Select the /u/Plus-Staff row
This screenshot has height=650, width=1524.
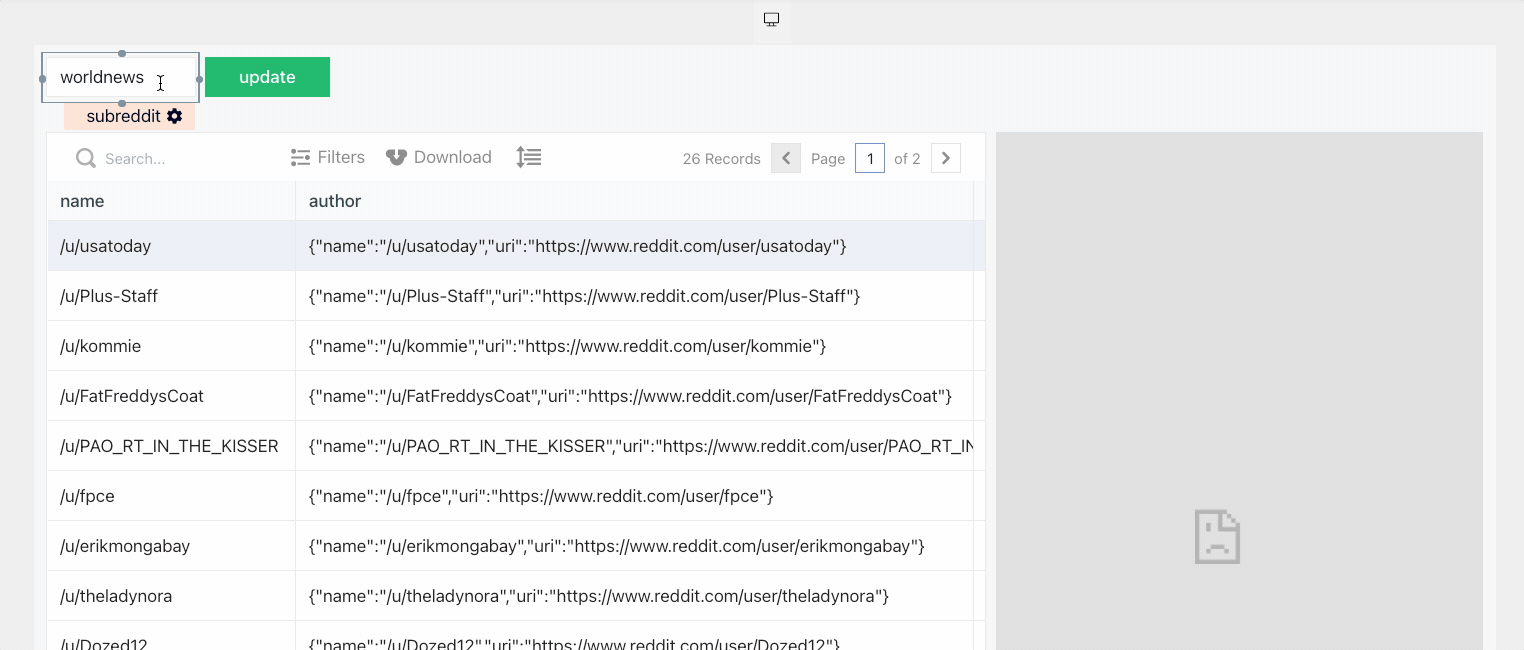109,296
